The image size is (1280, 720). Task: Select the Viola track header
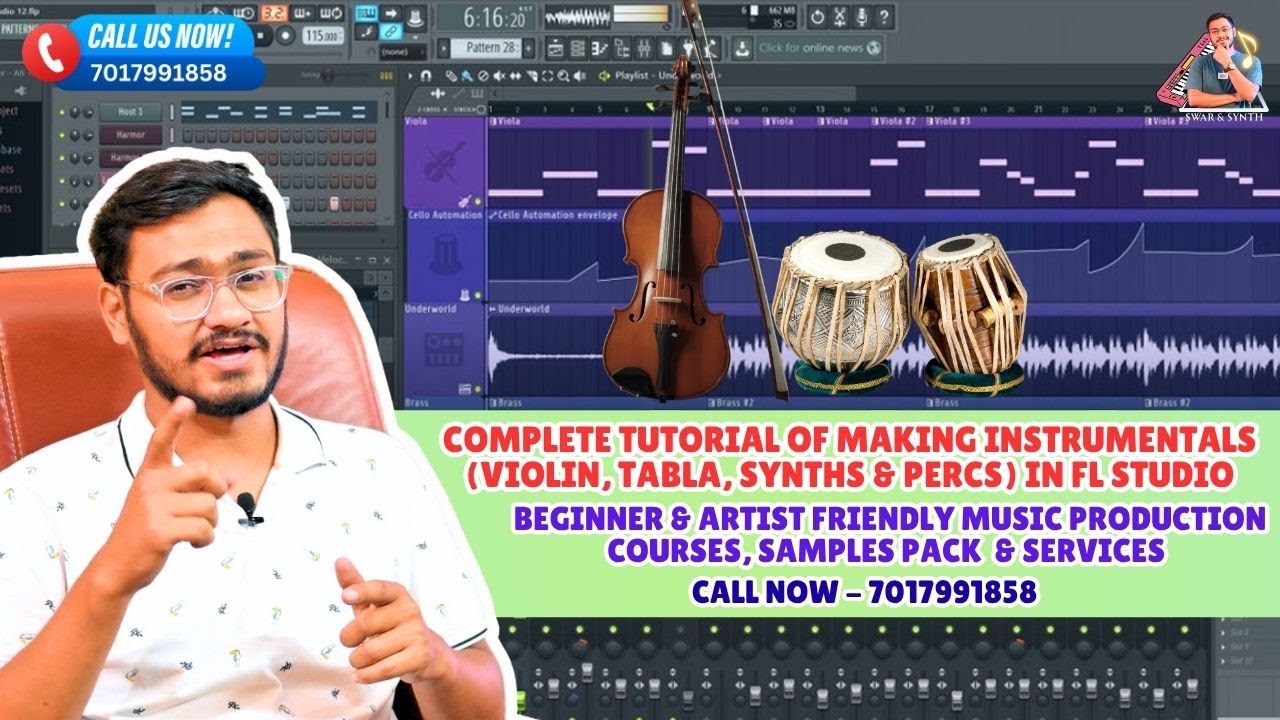point(444,162)
